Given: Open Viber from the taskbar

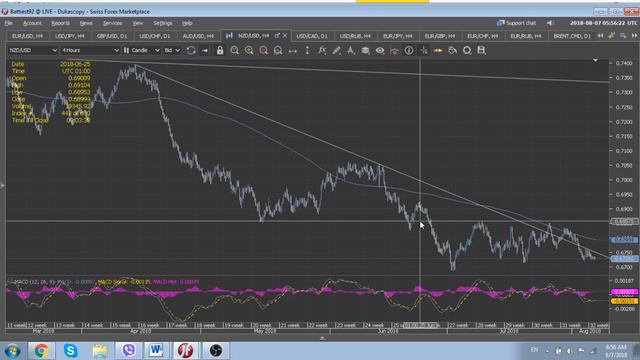Looking at the screenshot, I should pyautogui.click(x=129, y=351).
